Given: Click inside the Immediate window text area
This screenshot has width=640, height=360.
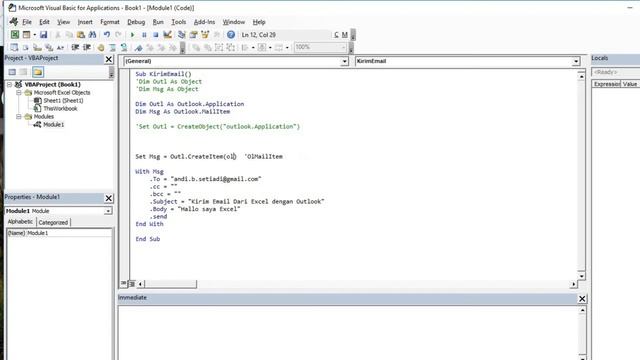Looking at the screenshot, I should coord(347,333).
